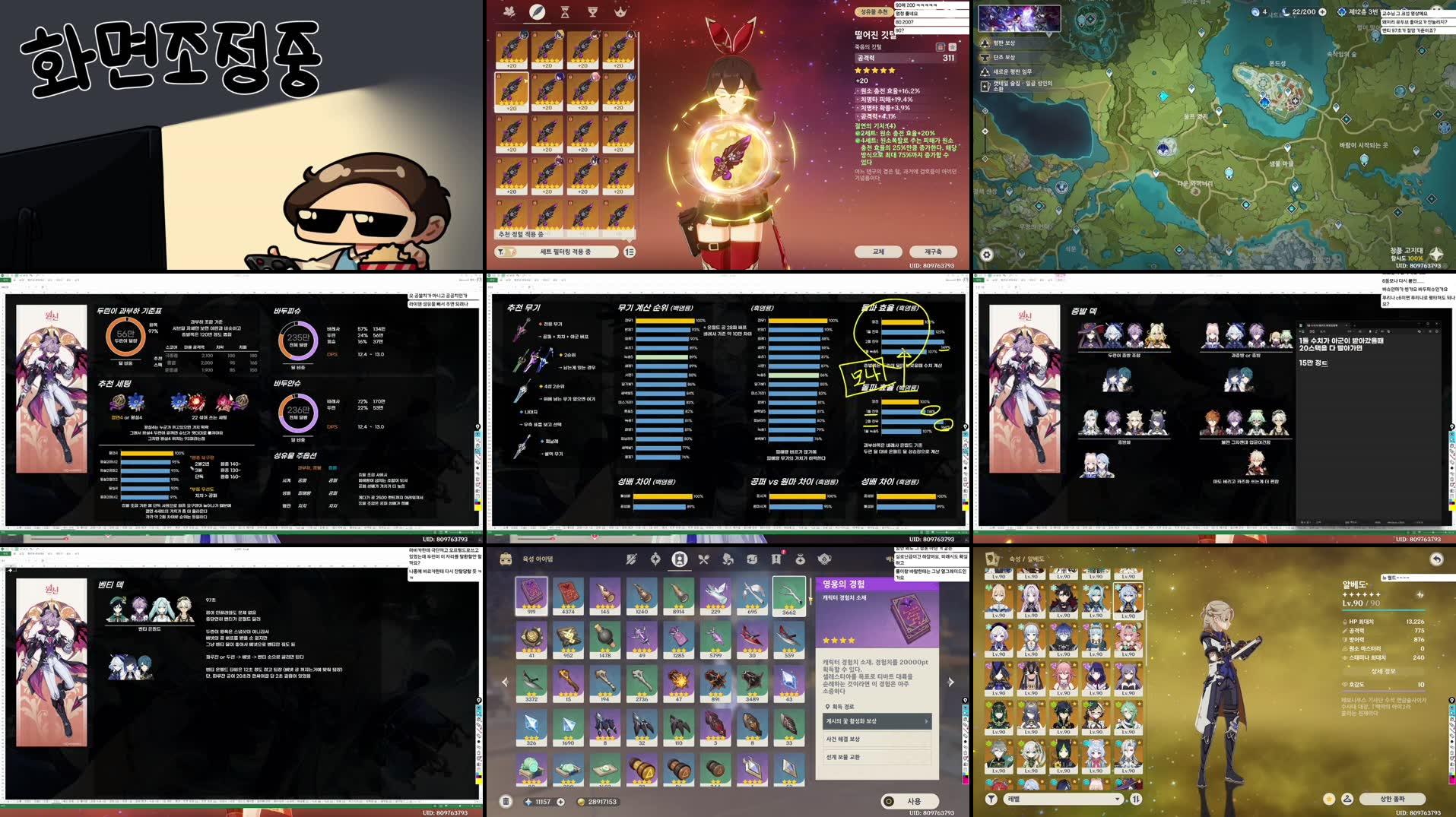Switch to the crown artifact slot tab
The image size is (1456, 817).
click(620, 11)
